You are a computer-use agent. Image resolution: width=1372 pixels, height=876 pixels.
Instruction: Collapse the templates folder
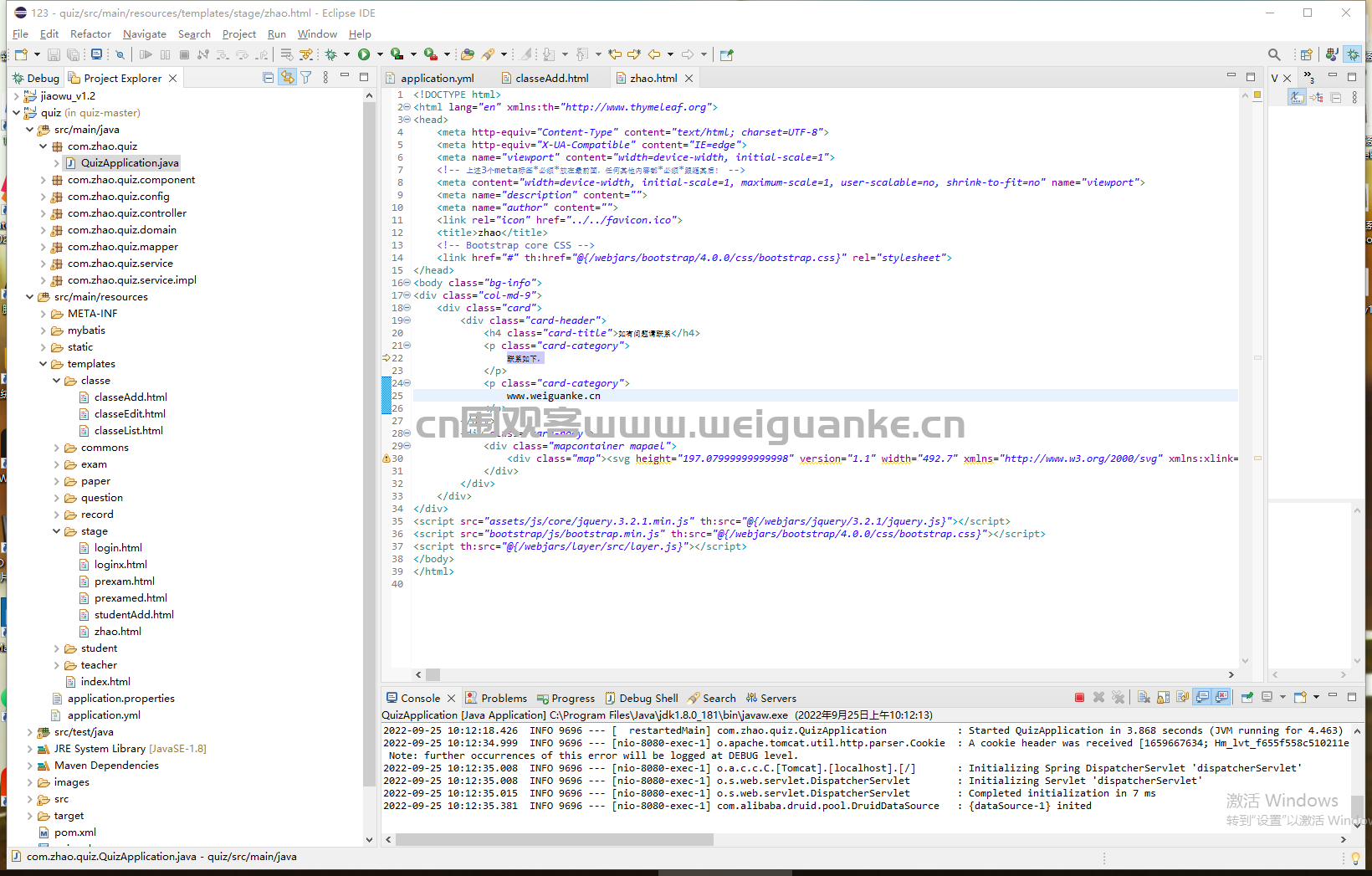point(44,364)
